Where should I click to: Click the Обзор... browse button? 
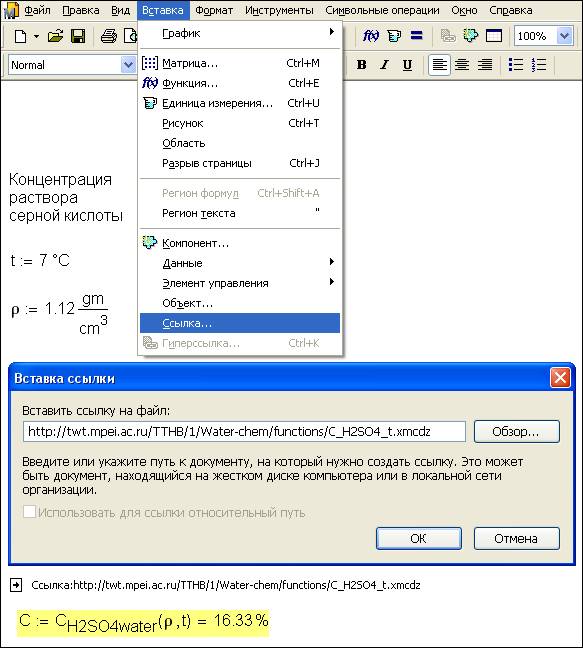516,432
